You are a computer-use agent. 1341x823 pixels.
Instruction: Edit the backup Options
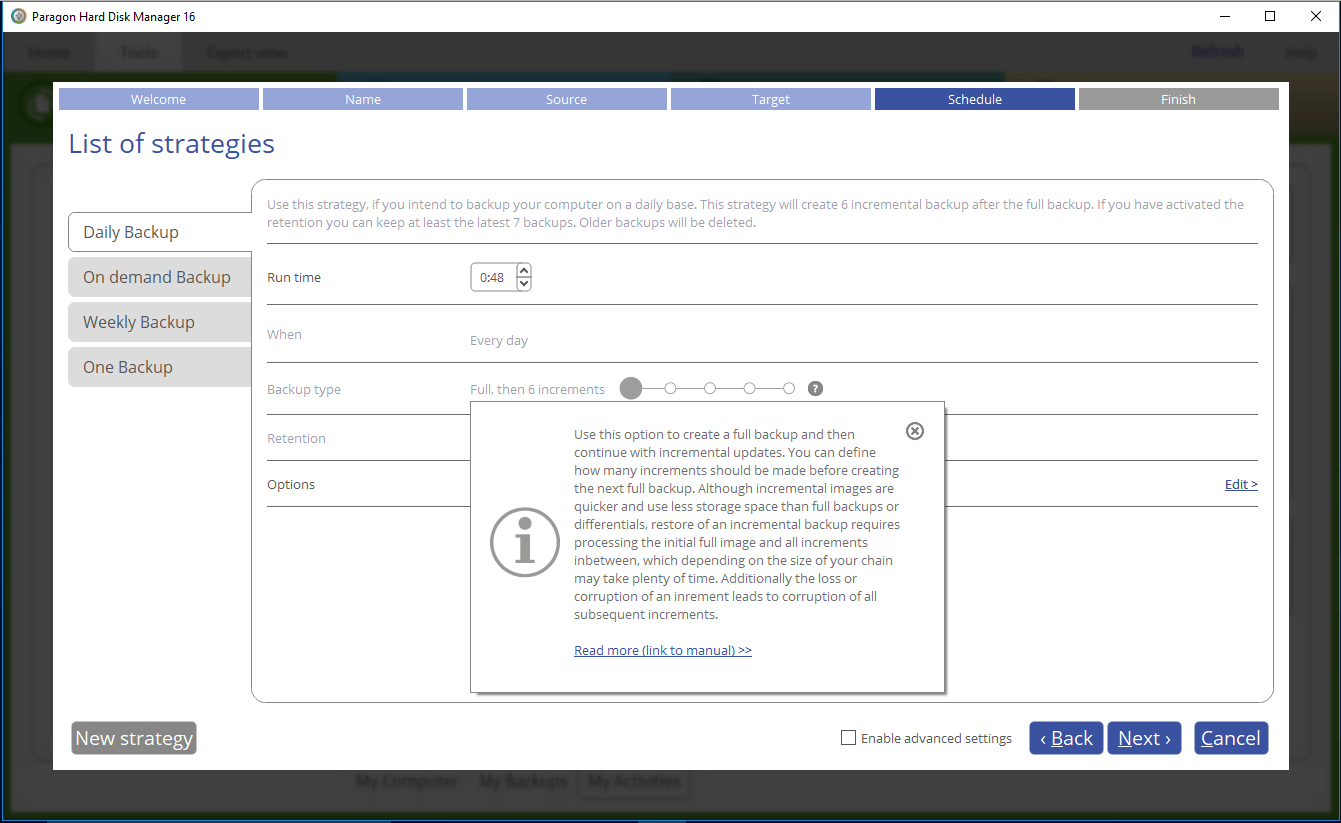tap(1240, 484)
